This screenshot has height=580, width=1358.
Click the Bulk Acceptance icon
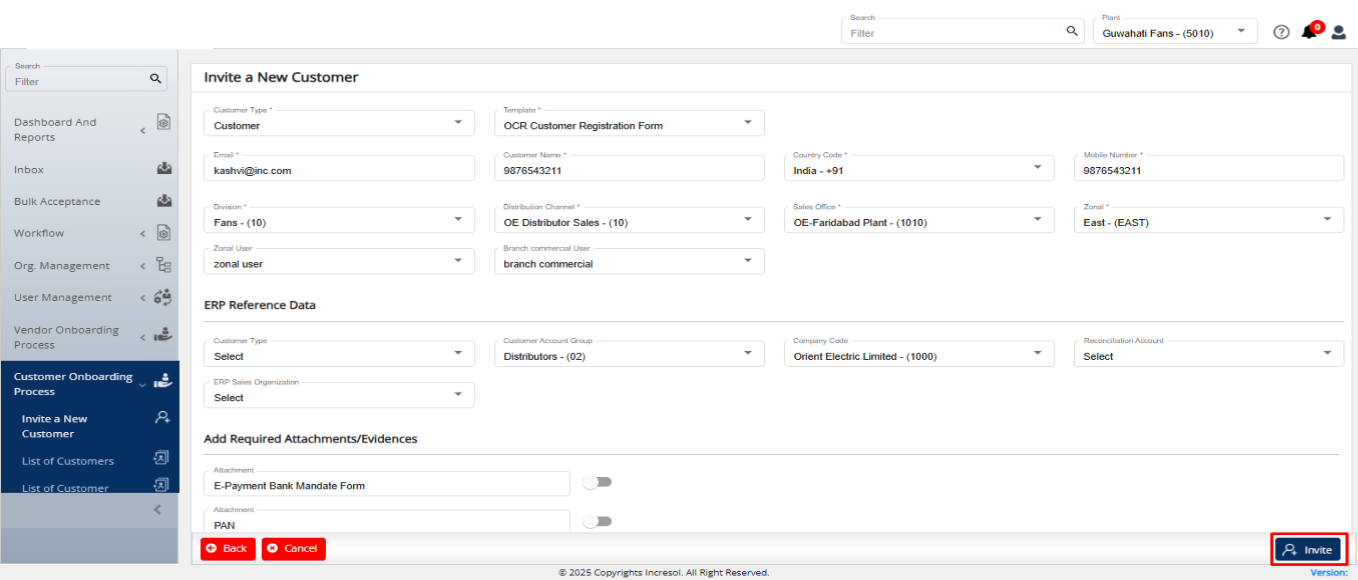click(x=164, y=201)
